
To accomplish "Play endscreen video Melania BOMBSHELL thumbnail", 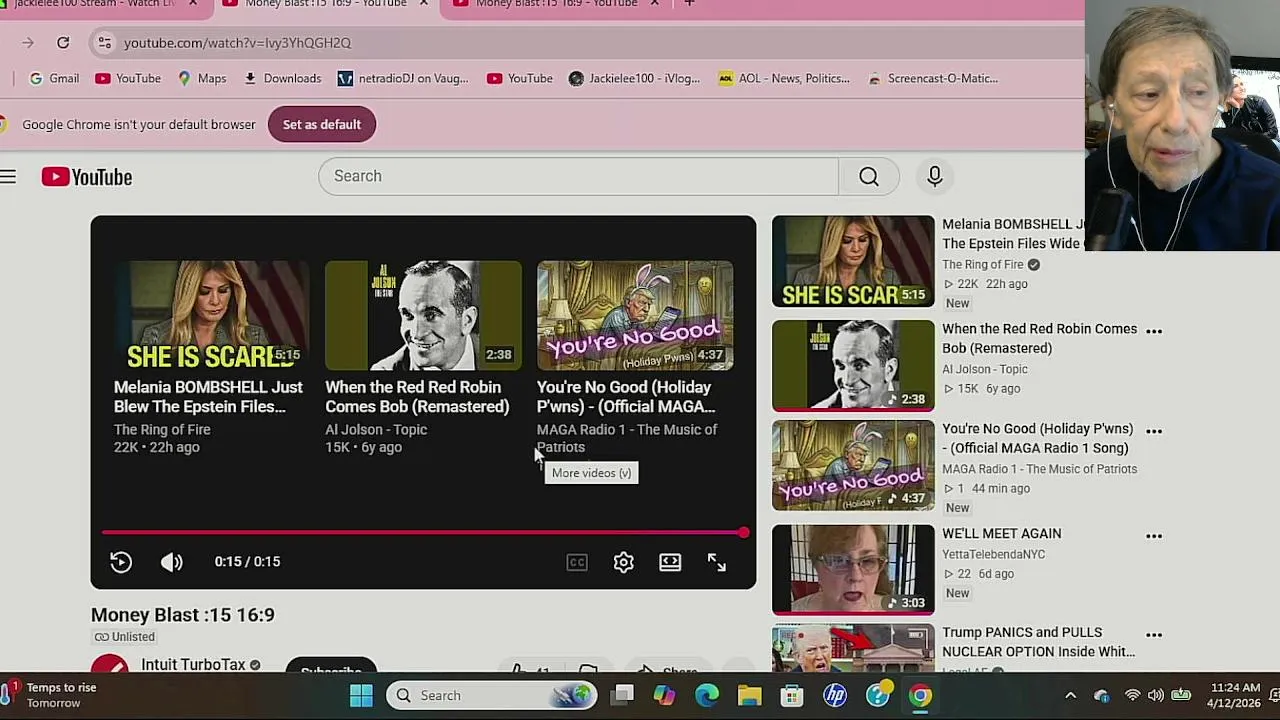I will [x=212, y=316].
